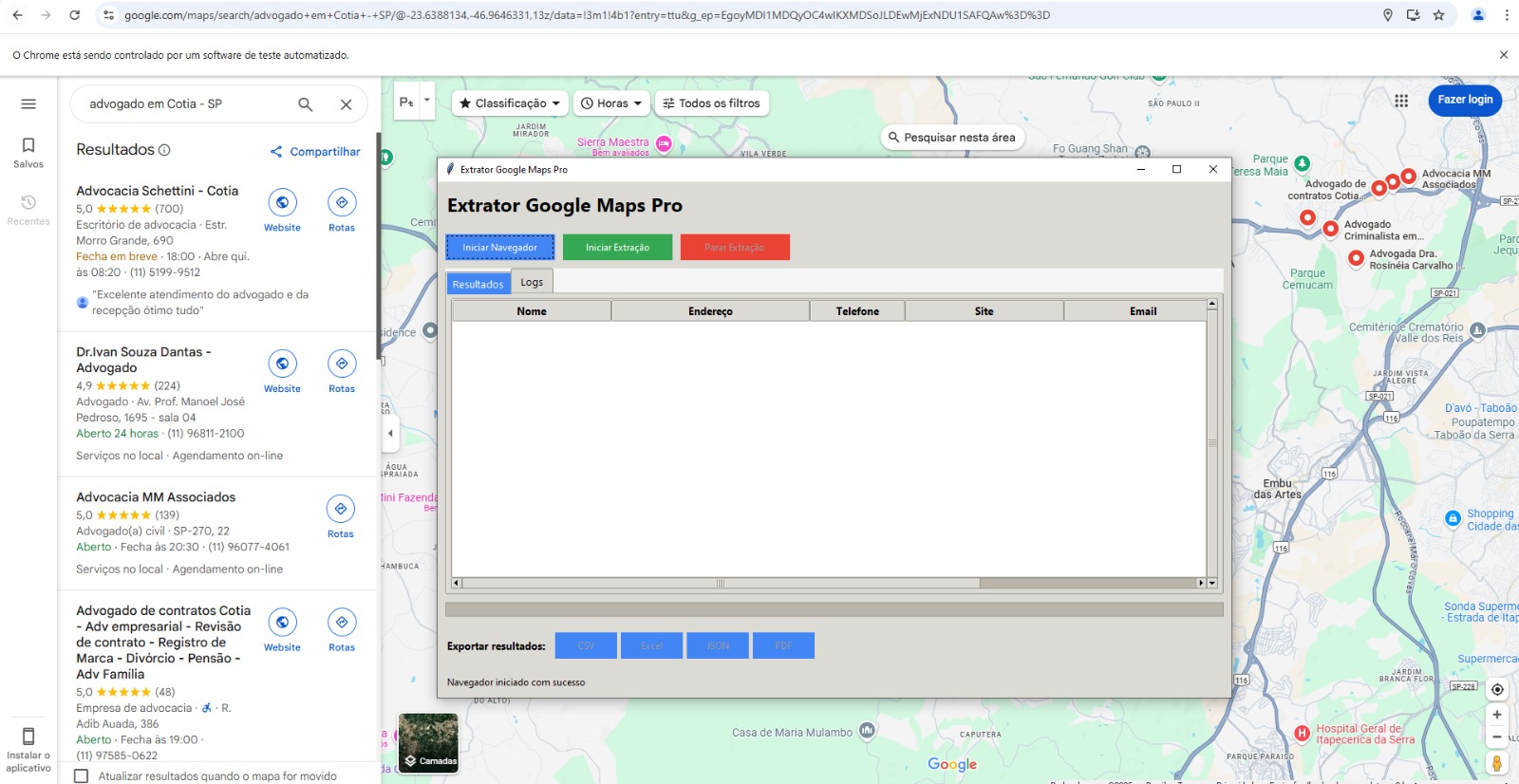The height and width of the screenshot is (784, 1519).
Task: Click Pesquisar nesta área button
Action: tap(952, 138)
